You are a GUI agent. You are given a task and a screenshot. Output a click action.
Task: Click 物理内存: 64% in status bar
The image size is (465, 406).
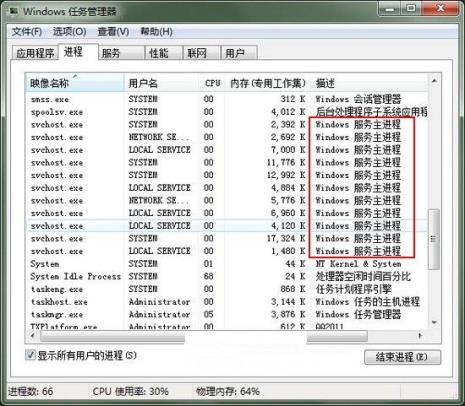point(228,391)
